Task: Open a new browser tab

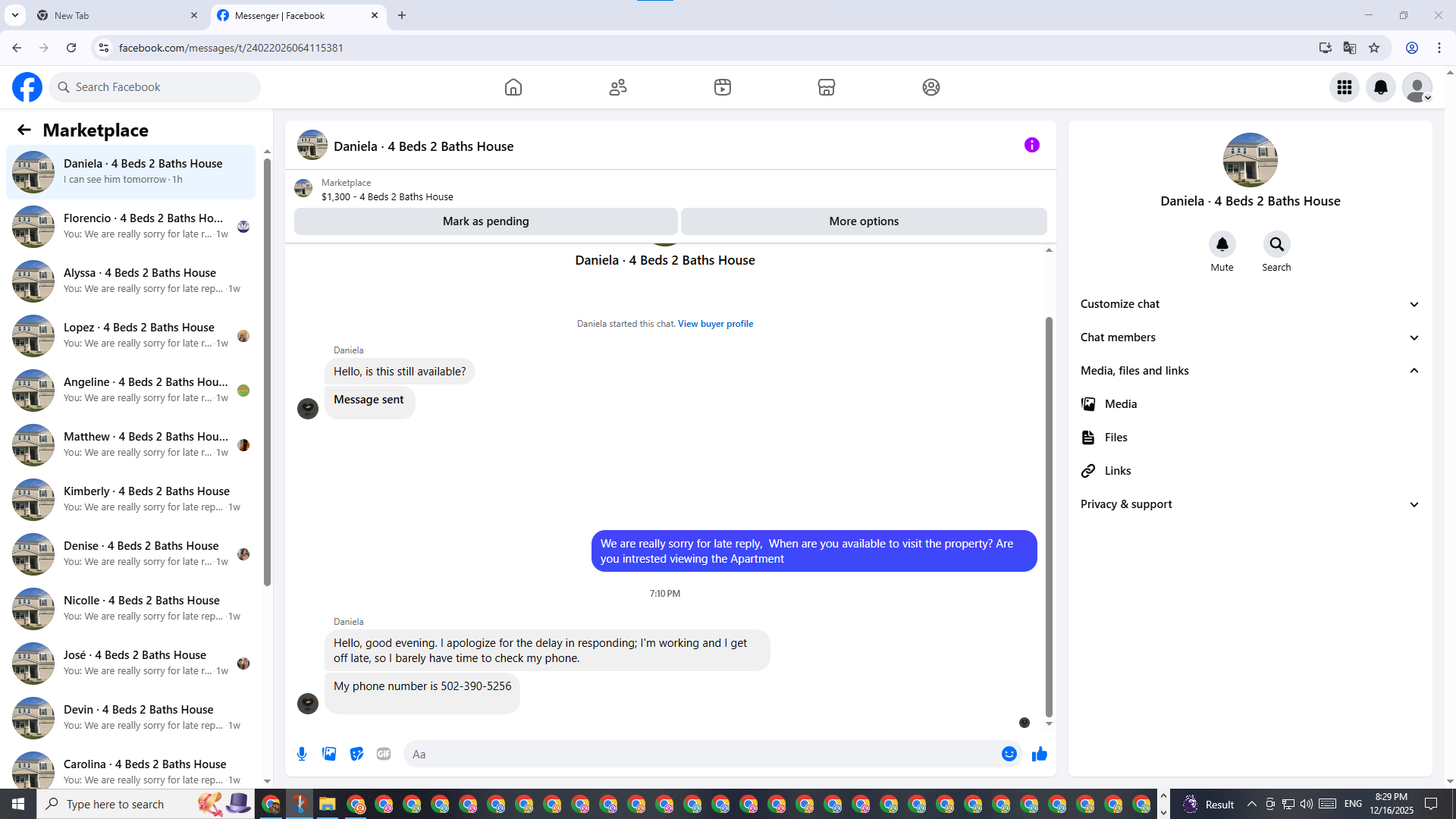Action: point(402,15)
